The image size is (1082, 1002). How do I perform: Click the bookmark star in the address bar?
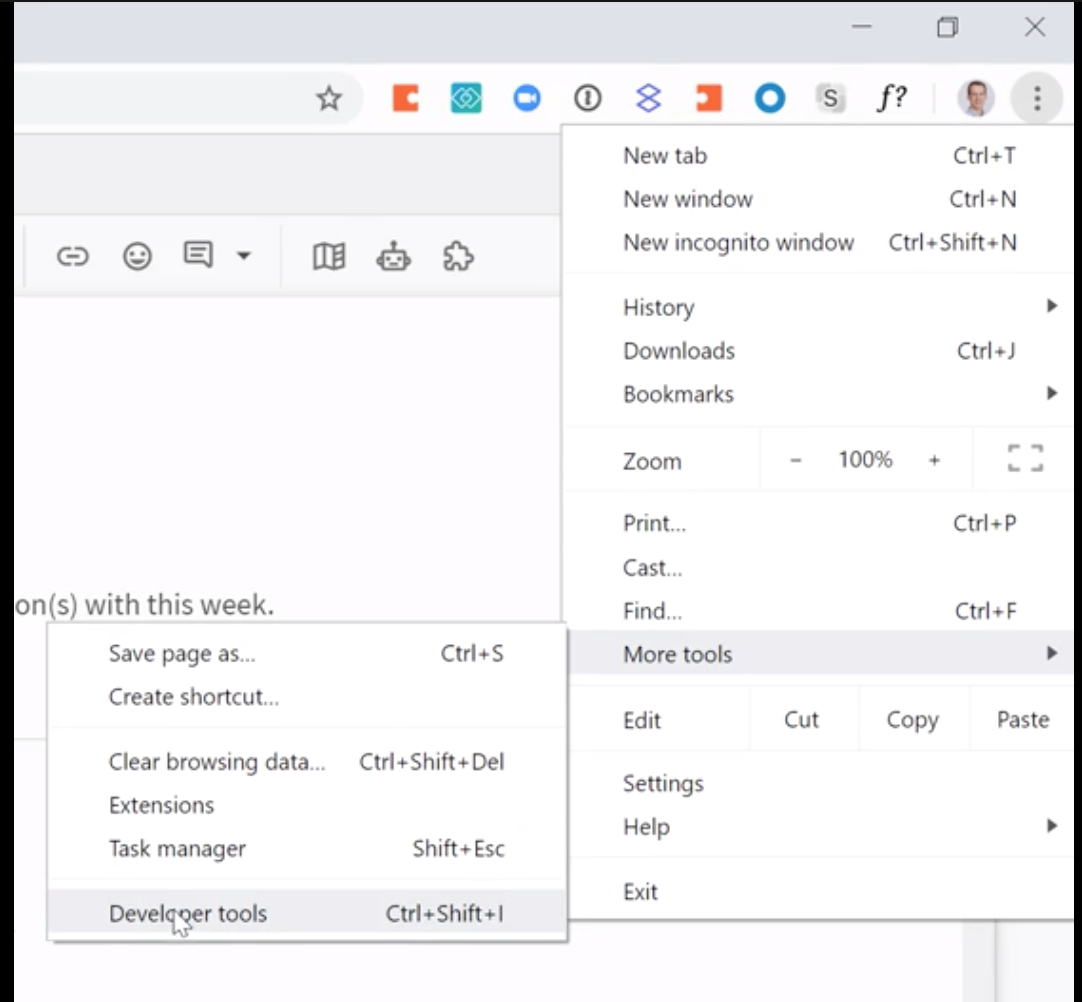[329, 98]
